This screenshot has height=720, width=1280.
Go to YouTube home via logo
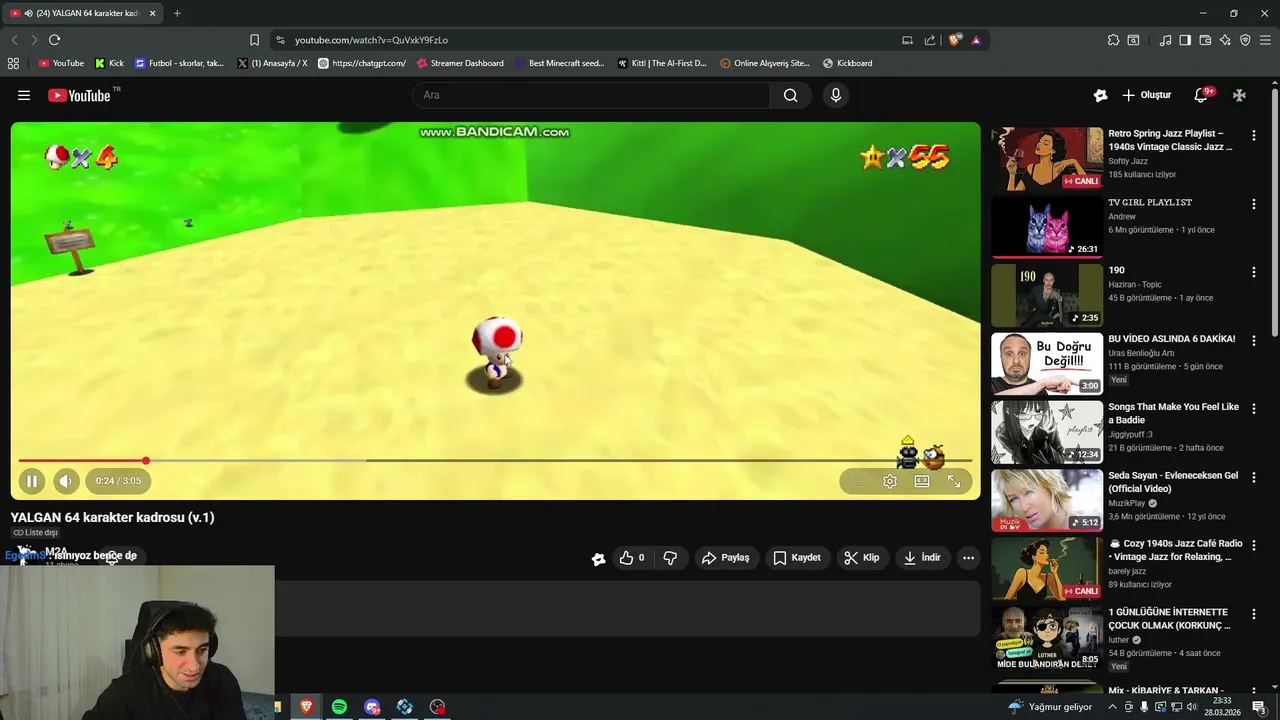click(79, 95)
